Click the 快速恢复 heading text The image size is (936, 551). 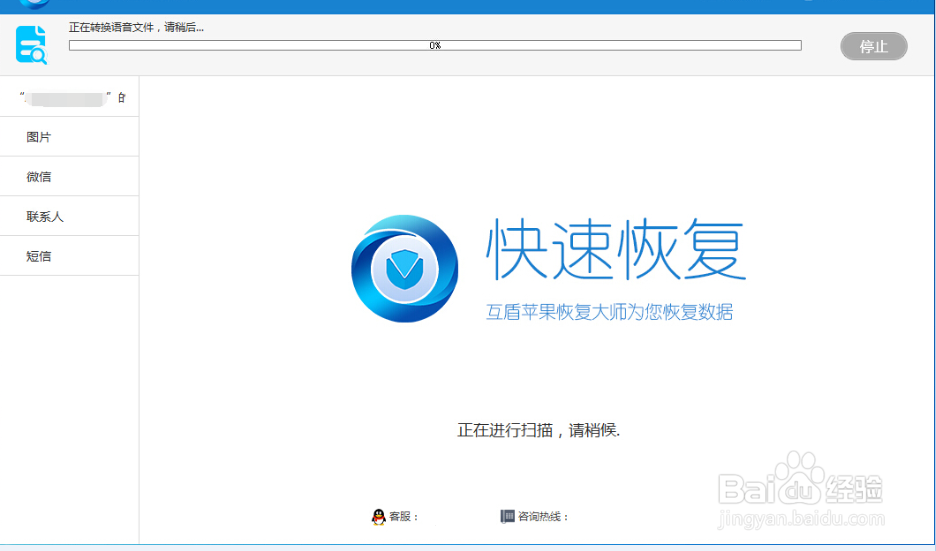(616, 249)
